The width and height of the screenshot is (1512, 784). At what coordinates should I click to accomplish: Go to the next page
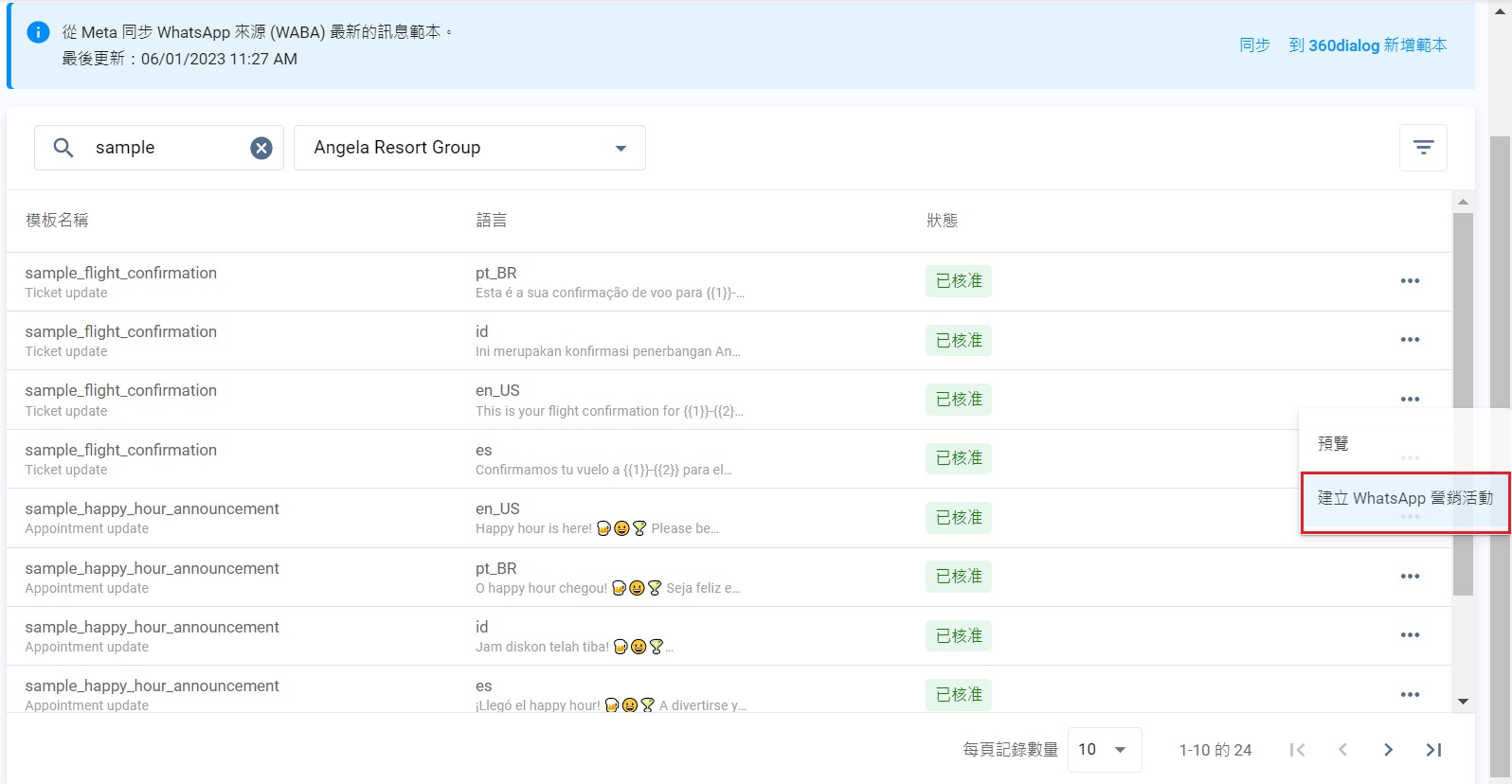point(1388,750)
